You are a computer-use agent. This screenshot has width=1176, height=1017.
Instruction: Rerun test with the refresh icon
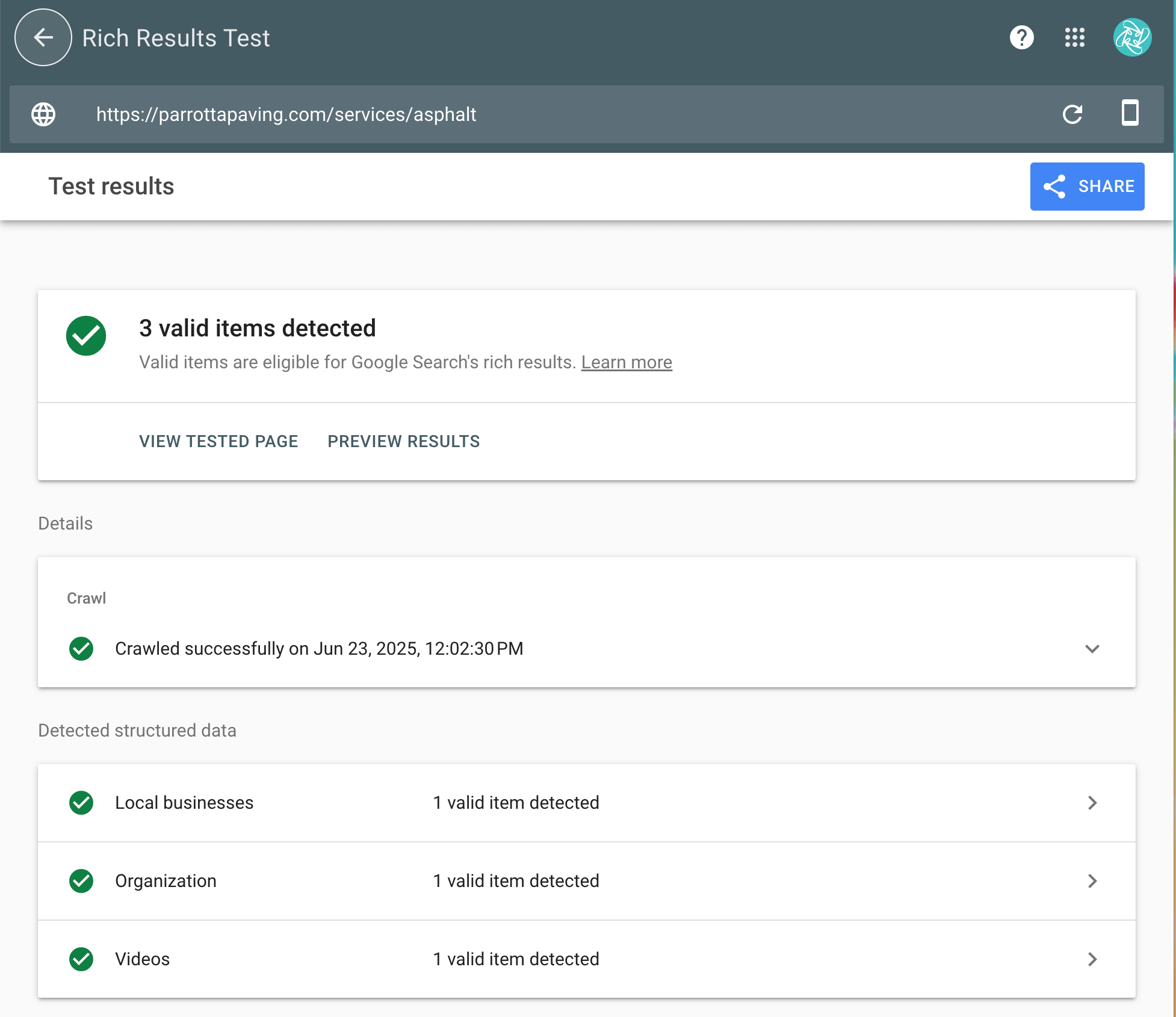tap(1072, 114)
